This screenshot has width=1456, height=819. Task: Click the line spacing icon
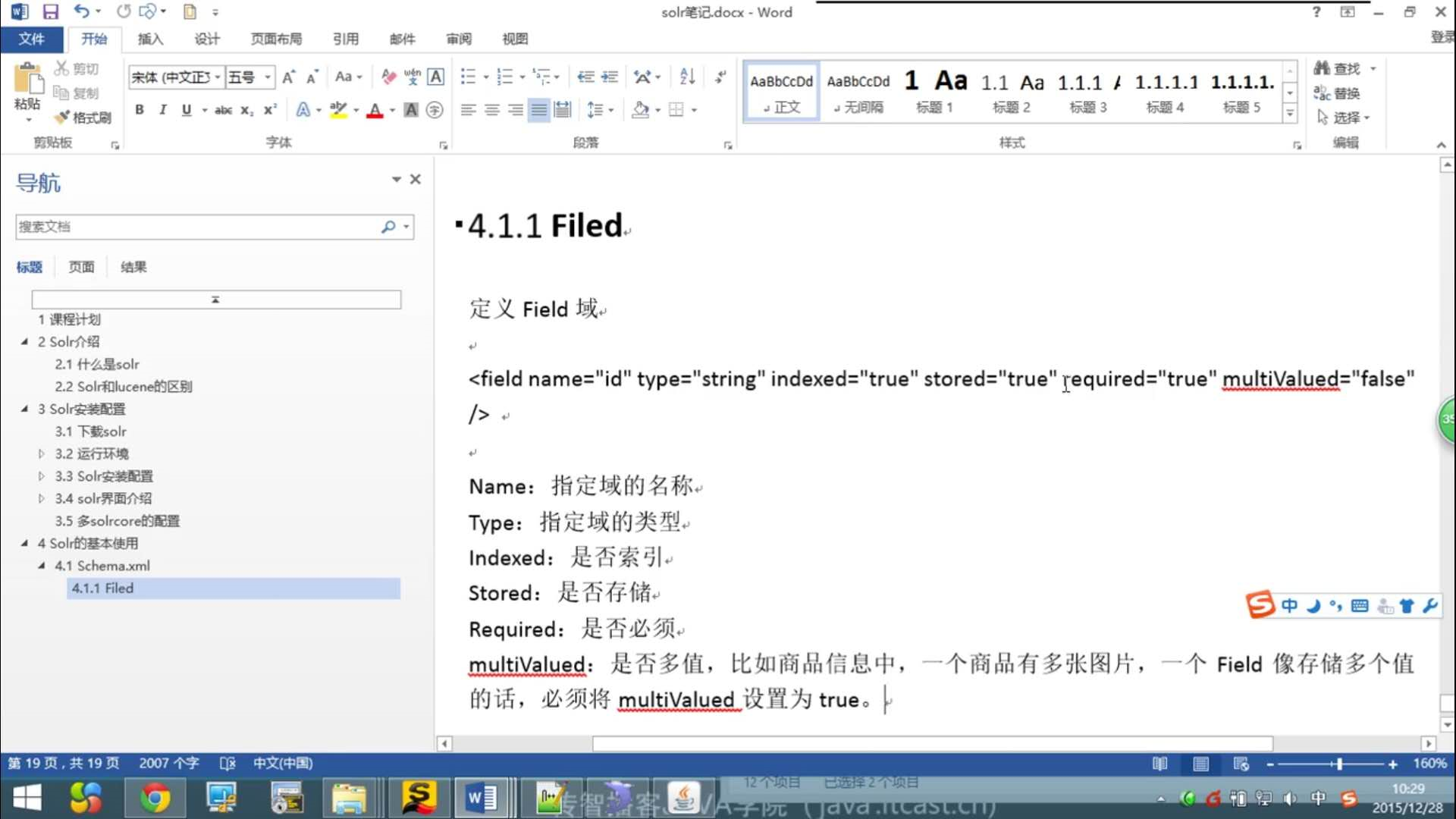pos(595,110)
